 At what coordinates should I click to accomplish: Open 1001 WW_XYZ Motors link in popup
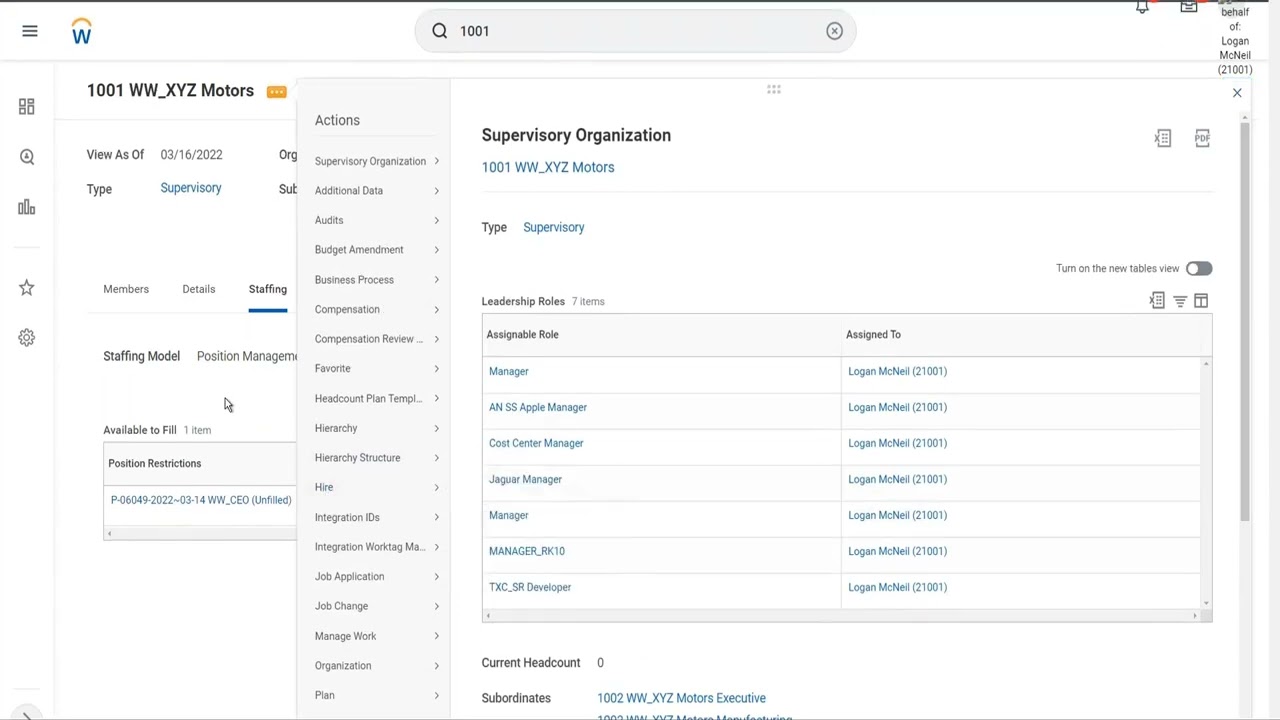coord(548,167)
